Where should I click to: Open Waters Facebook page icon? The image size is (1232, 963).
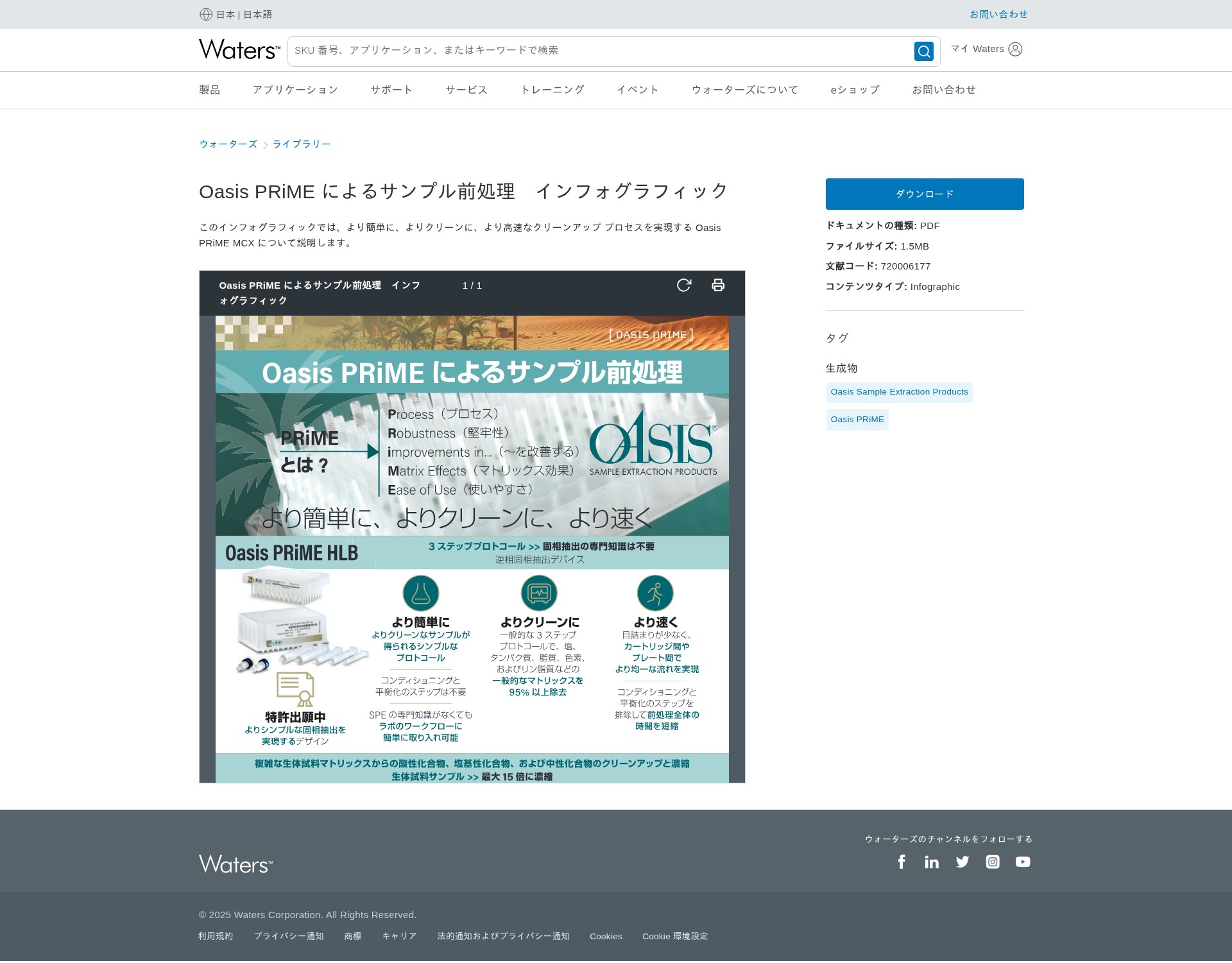902,862
